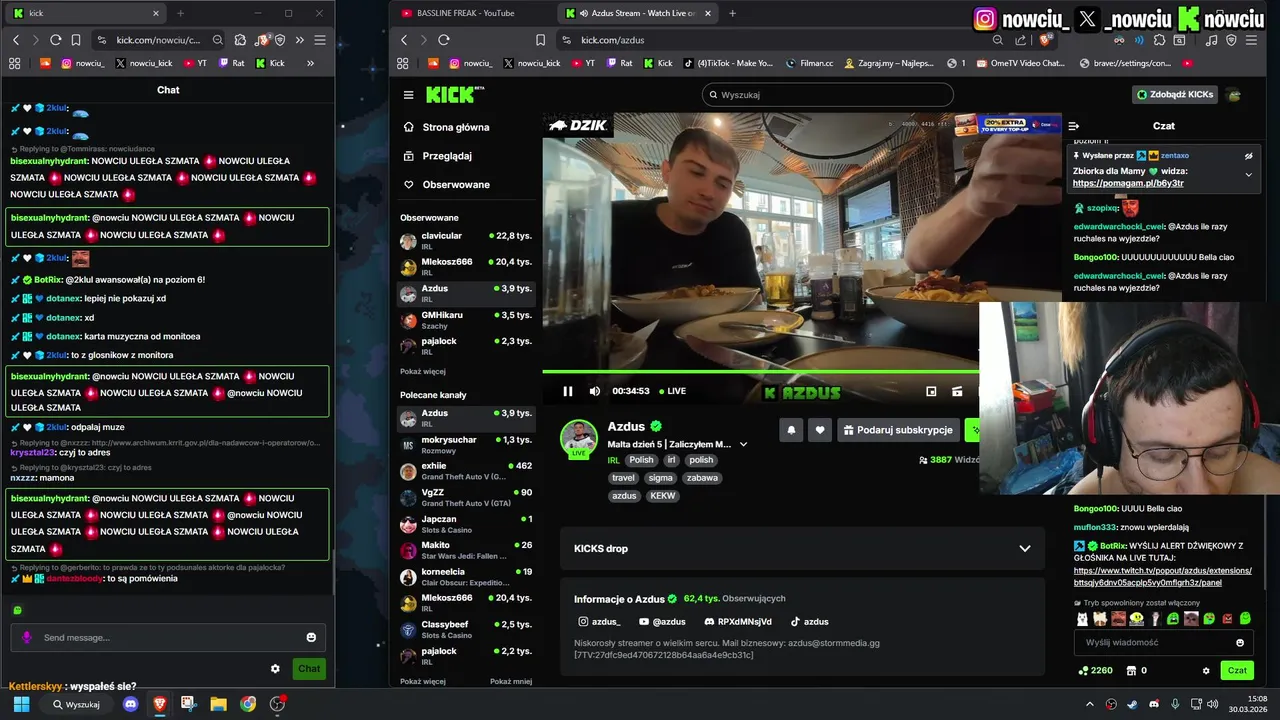The height and width of the screenshot is (720, 1280).
Task: Click Pokaż mniej at sidebar bottom
Action: [511, 681]
